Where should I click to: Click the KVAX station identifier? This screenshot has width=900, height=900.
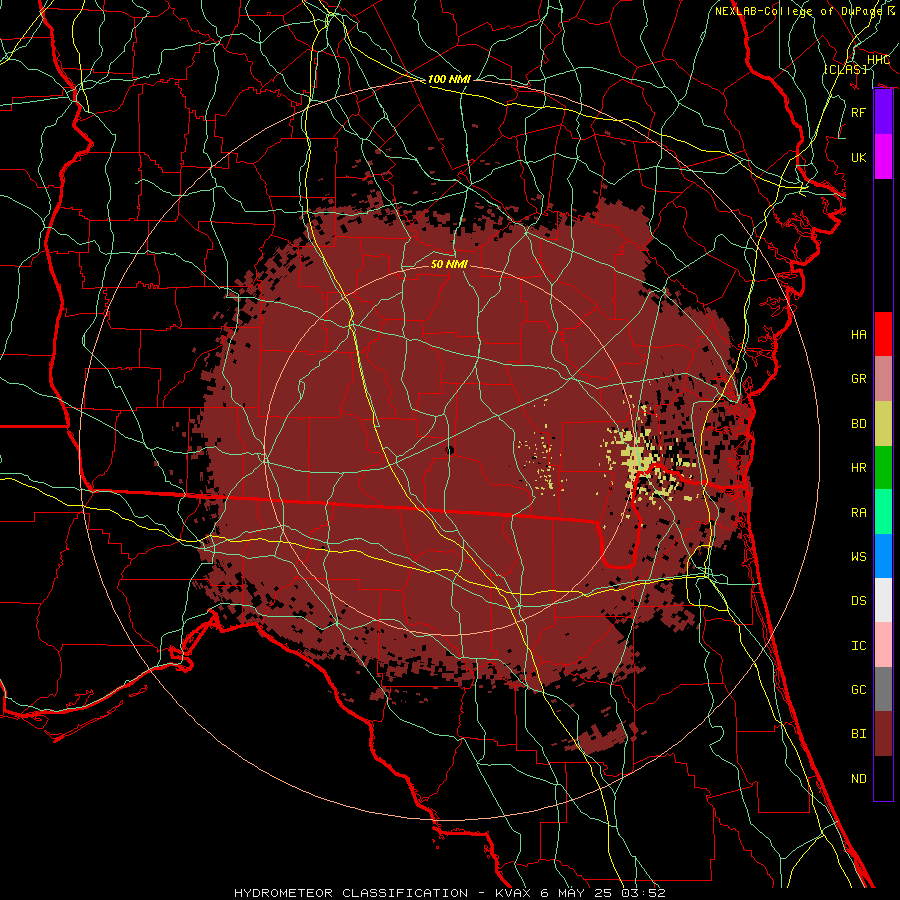coord(512,893)
